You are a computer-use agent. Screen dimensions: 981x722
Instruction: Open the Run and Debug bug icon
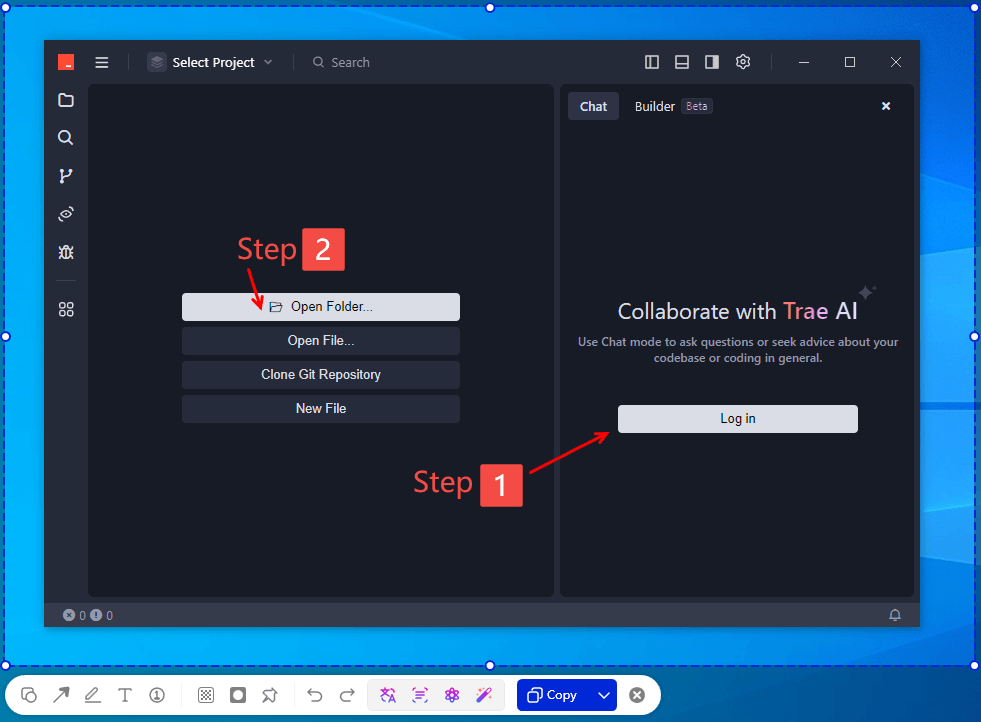coord(66,252)
